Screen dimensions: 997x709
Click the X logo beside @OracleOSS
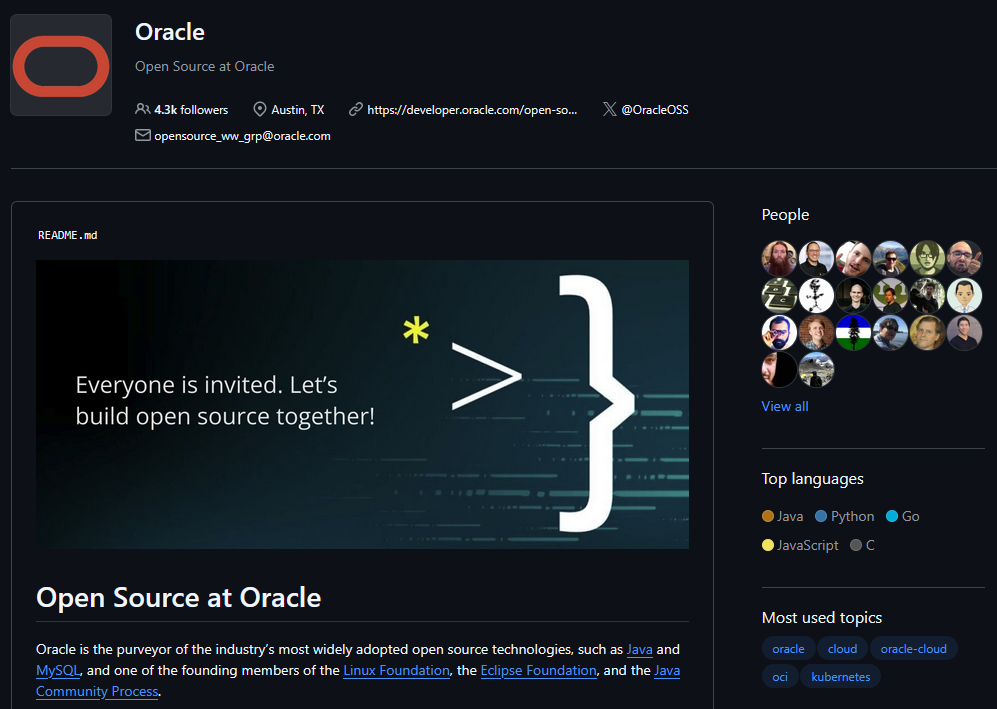click(x=610, y=110)
